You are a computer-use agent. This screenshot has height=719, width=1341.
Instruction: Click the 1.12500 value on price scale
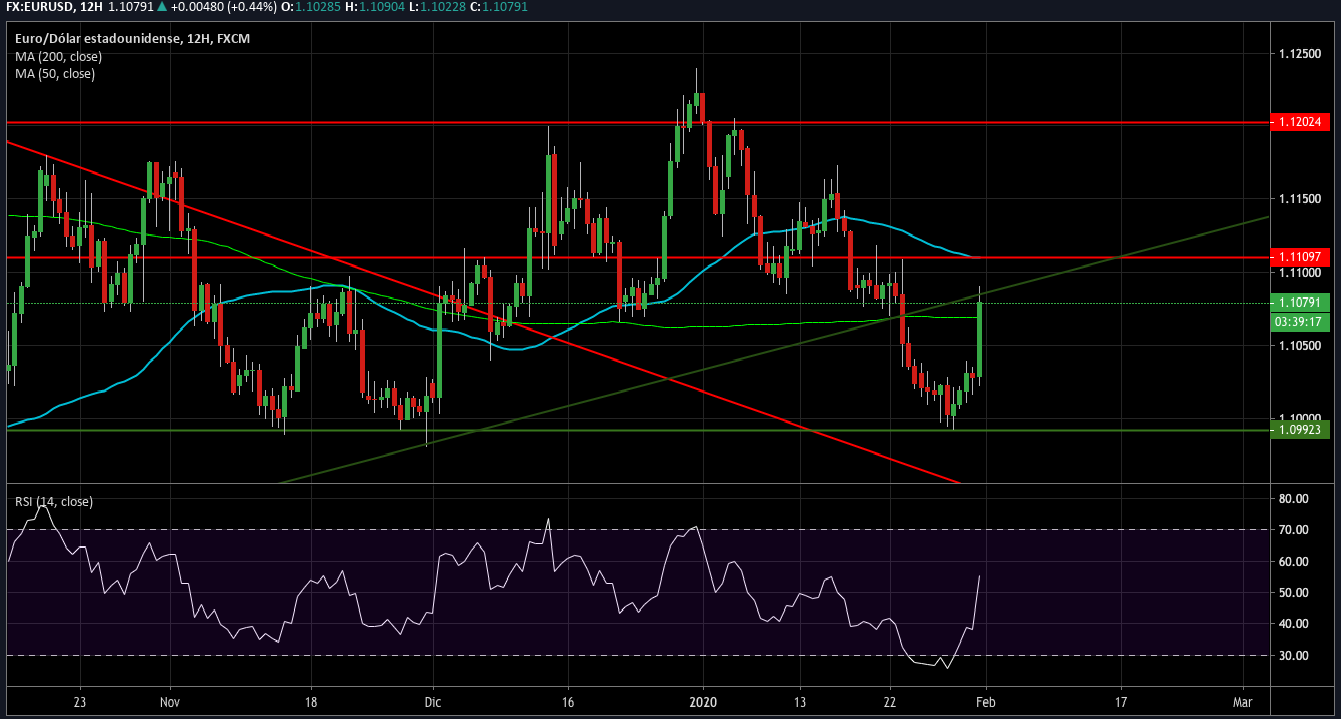click(1301, 53)
